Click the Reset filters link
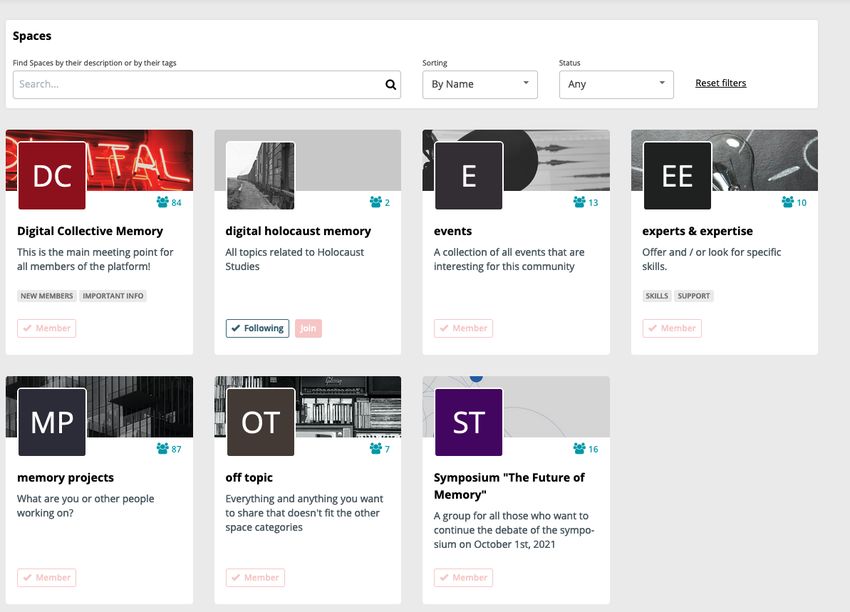The image size is (850, 612). [x=720, y=83]
